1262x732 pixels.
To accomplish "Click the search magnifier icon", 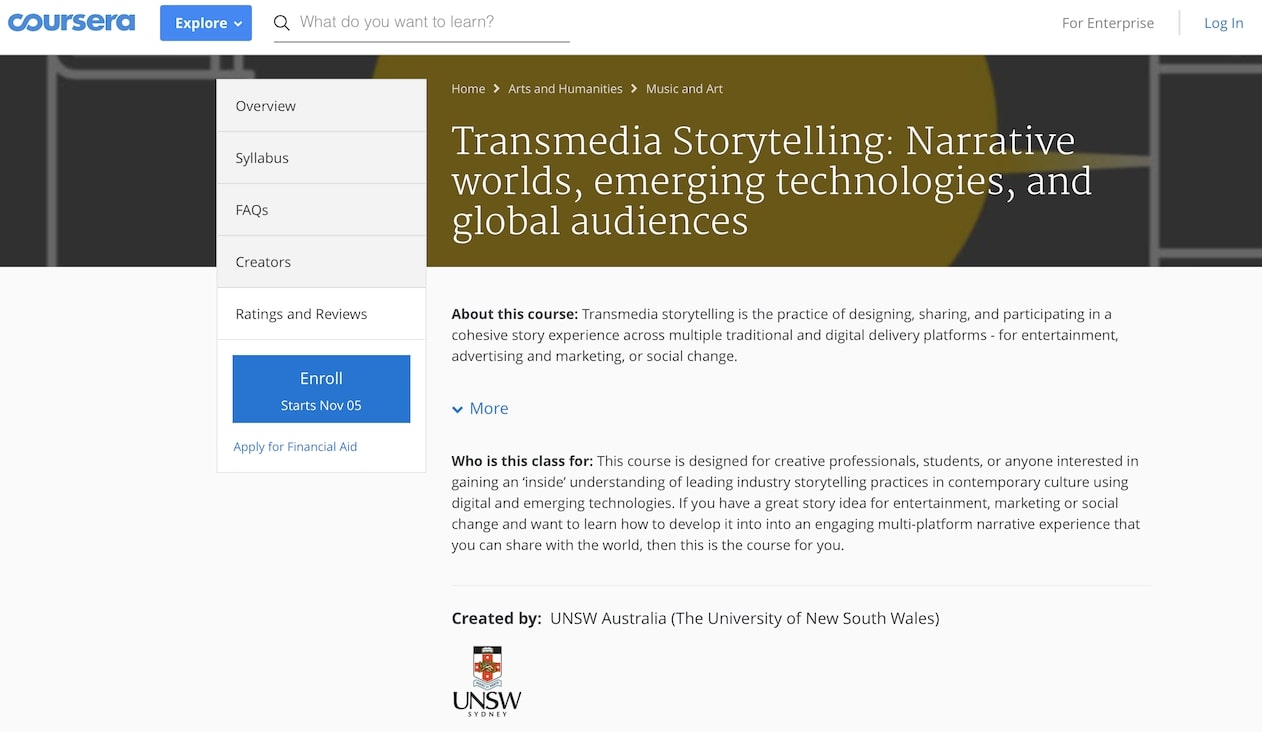I will click(282, 23).
